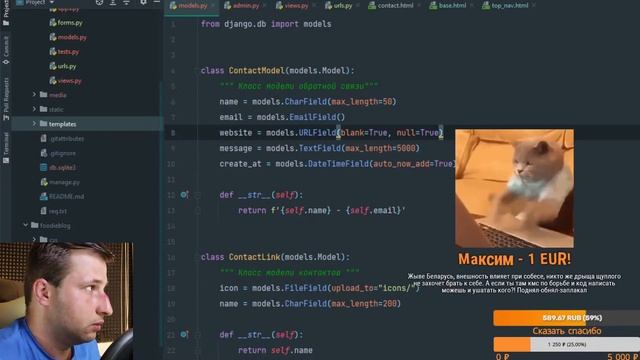Screen dimensions: 640x360
Task: Click "TextField" on the message line
Action: click(320, 148)
